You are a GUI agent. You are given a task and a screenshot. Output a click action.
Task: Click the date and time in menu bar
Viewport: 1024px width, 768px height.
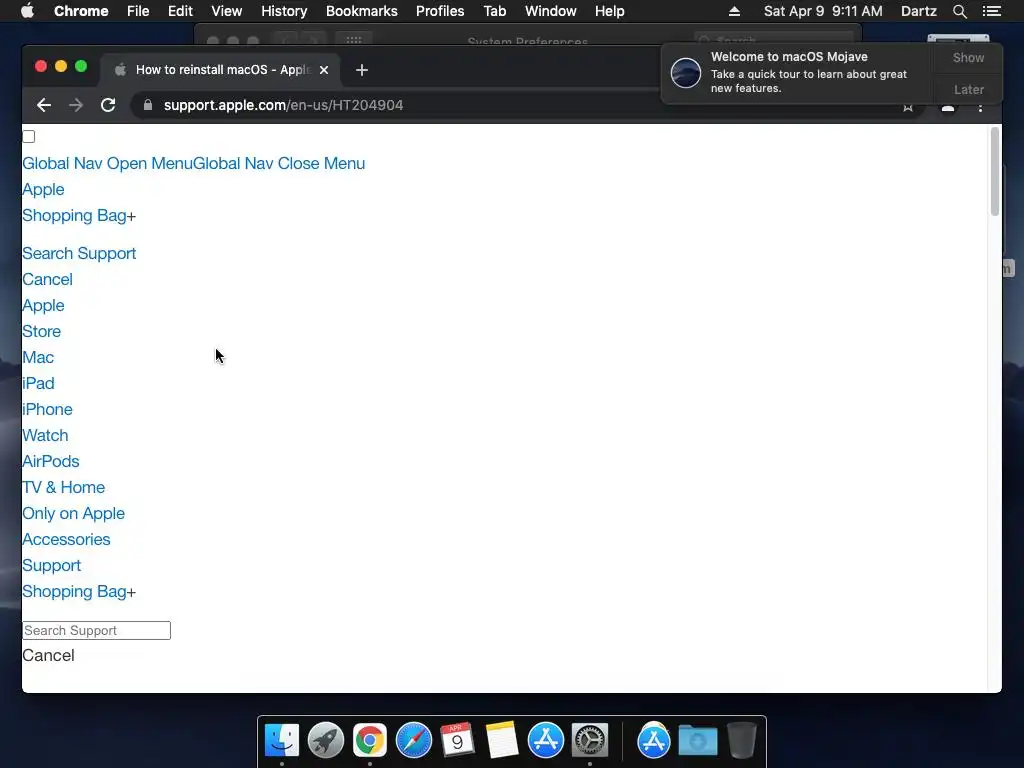[x=823, y=11]
